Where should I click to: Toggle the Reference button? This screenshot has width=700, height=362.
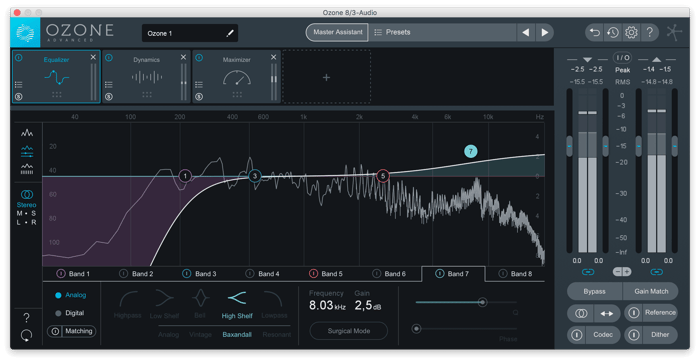click(x=651, y=313)
